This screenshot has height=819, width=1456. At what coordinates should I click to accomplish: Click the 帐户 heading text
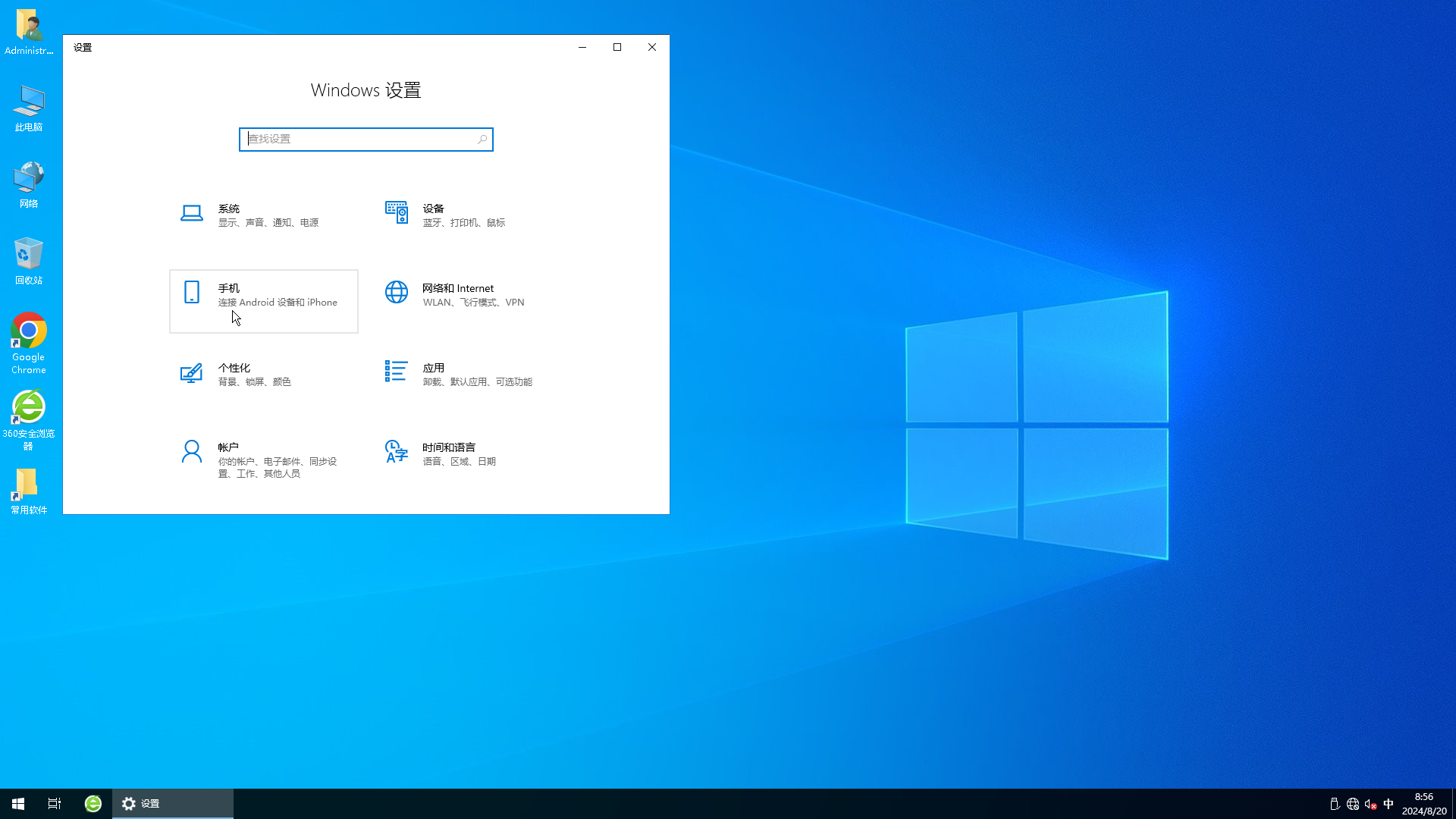click(228, 447)
